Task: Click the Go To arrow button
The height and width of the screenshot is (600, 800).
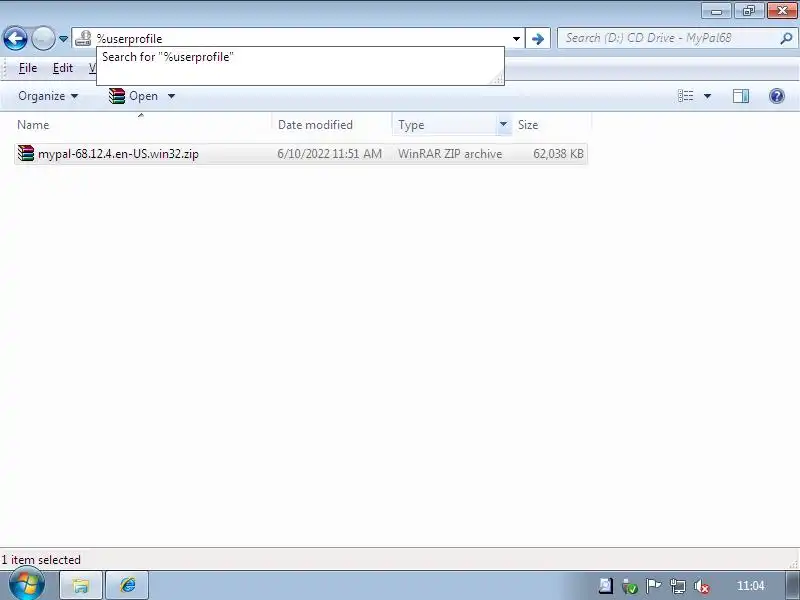Action: (x=538, y=39)
